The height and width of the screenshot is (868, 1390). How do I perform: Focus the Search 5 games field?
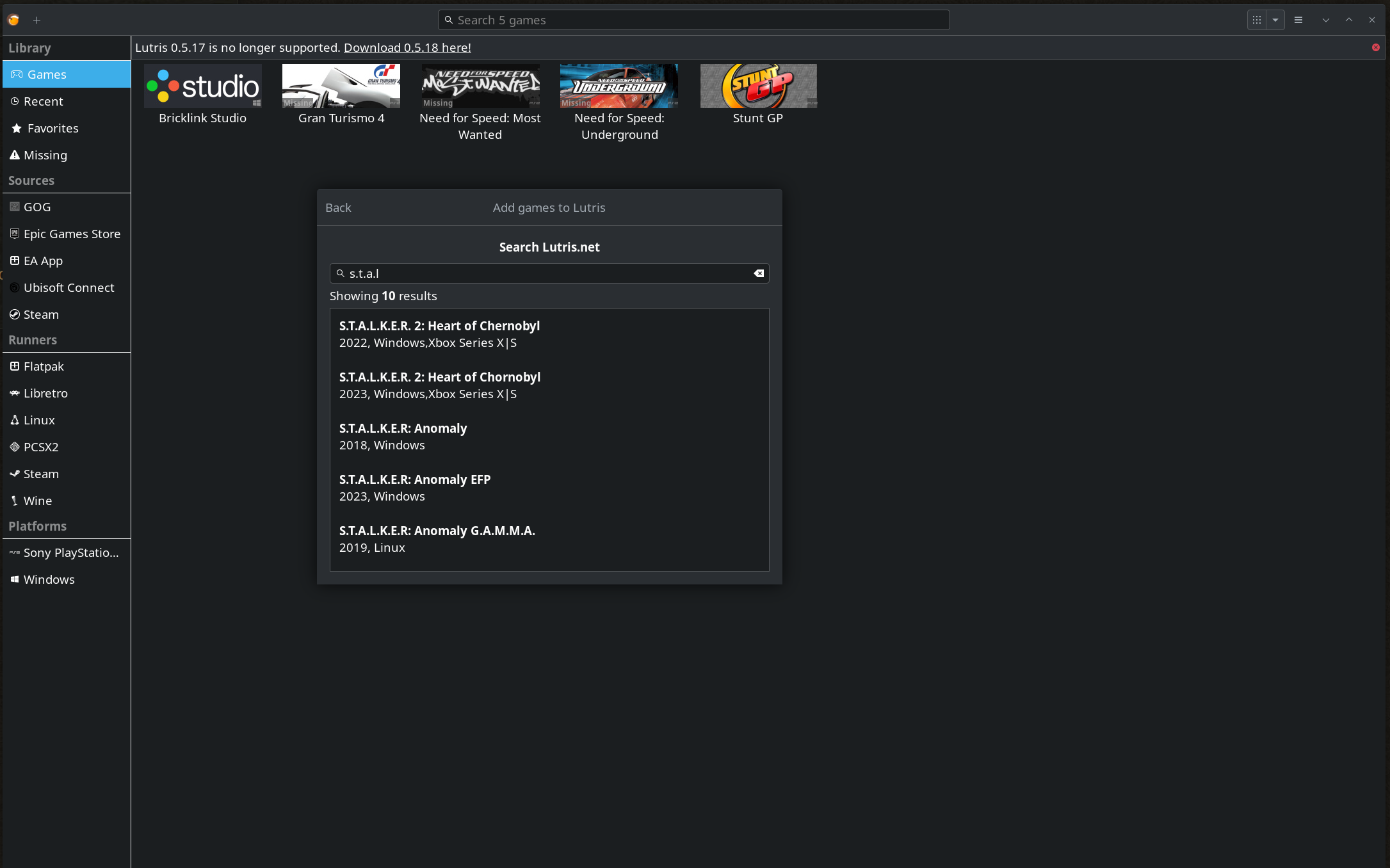[693, 20]
